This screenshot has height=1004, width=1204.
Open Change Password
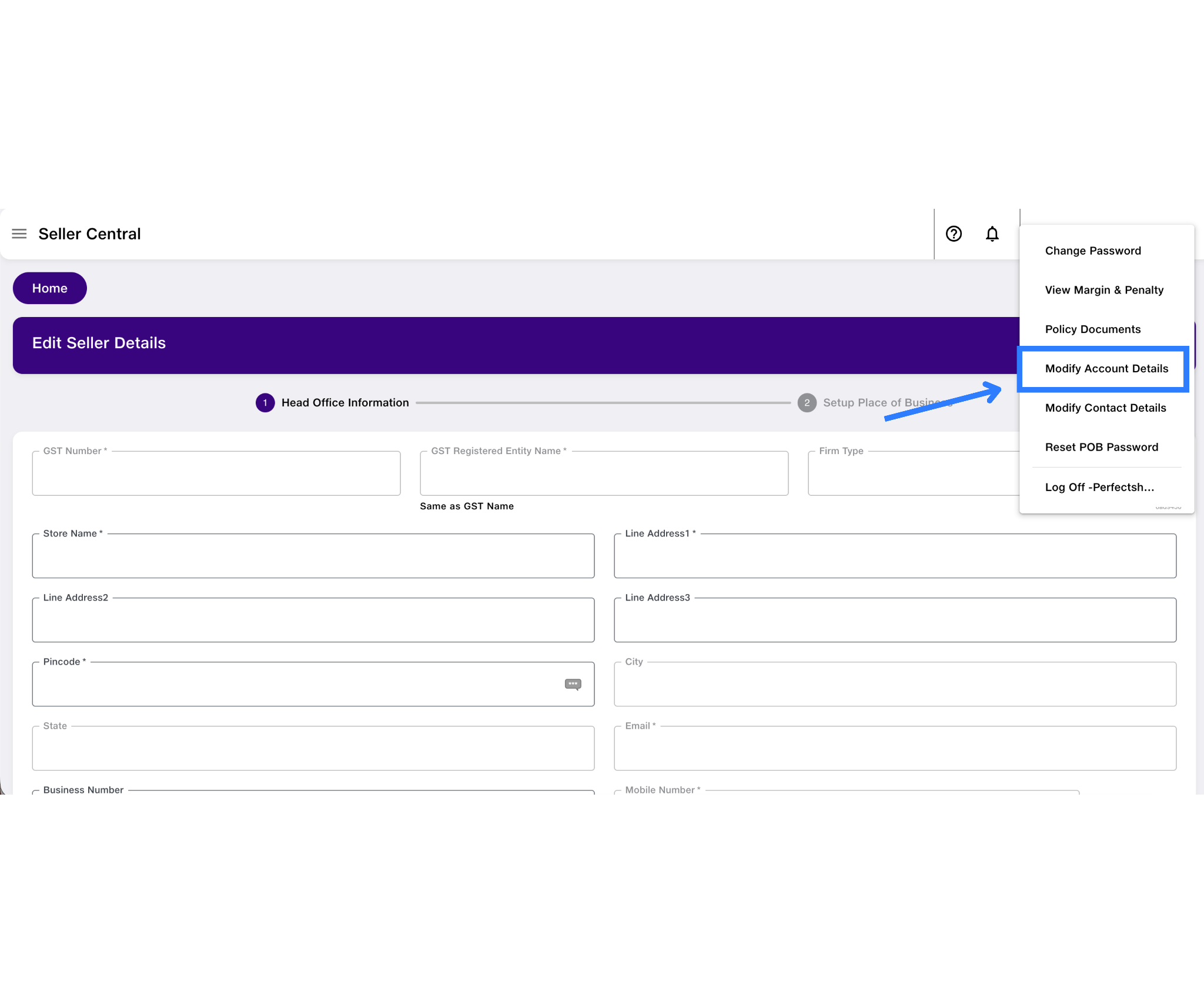1092,251
